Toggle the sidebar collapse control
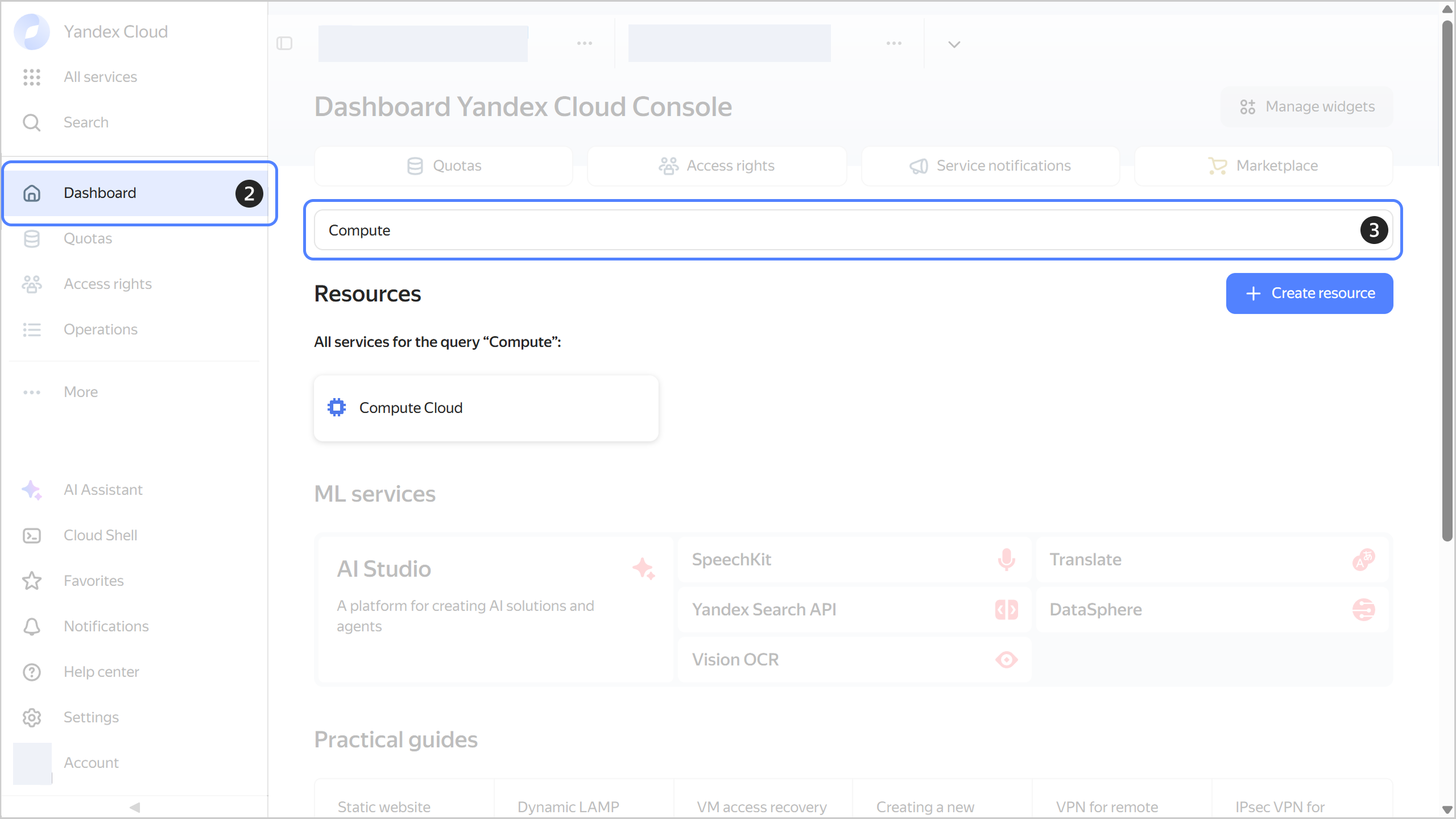The height and width of the screenshot is (819, 1456). pyautogui.click(x=285, y=43)
